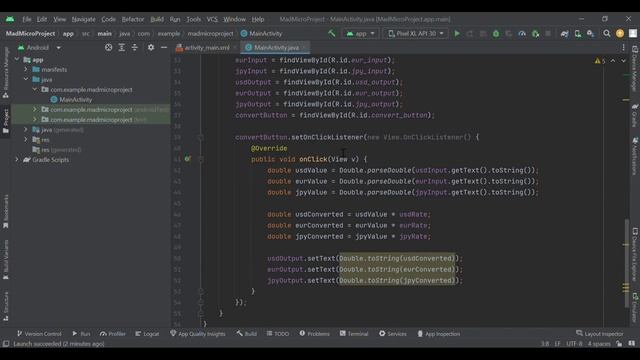Collapse the java folder
Image resolution: width=640 pixels, height=360 pixels.
tap(26, 79)
